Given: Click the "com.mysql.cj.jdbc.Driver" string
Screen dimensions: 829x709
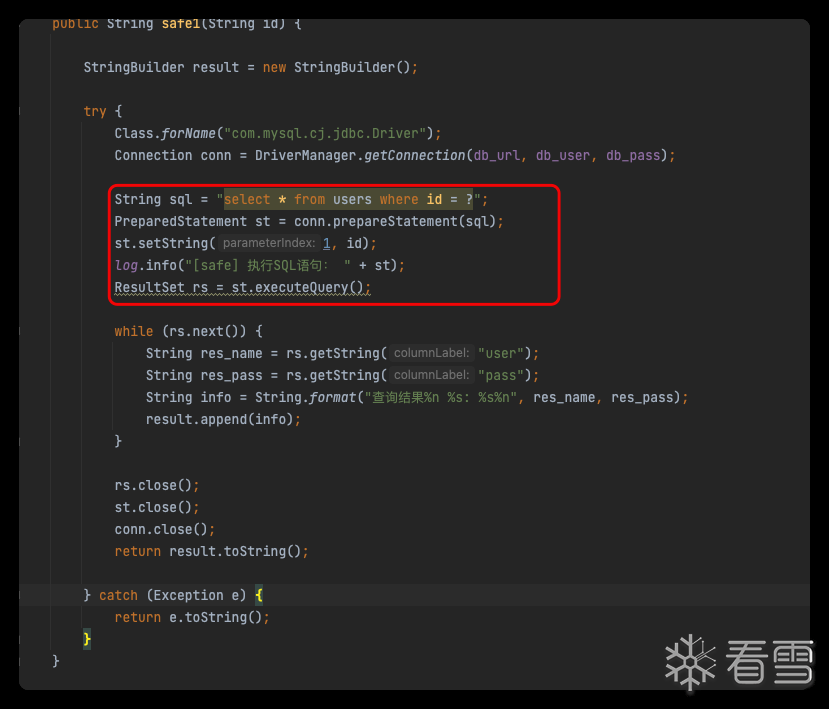Looking at the screenshot, I should [x=327, y=133].
